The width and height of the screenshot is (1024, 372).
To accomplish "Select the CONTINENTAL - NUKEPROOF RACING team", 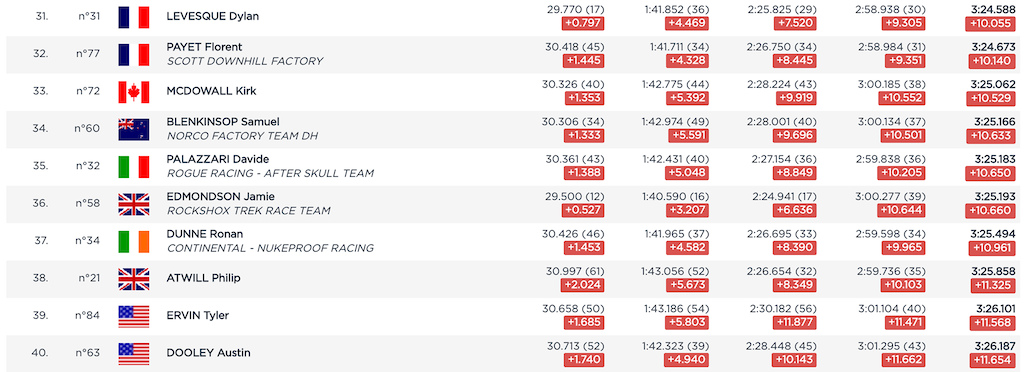I will click(270, 248).
